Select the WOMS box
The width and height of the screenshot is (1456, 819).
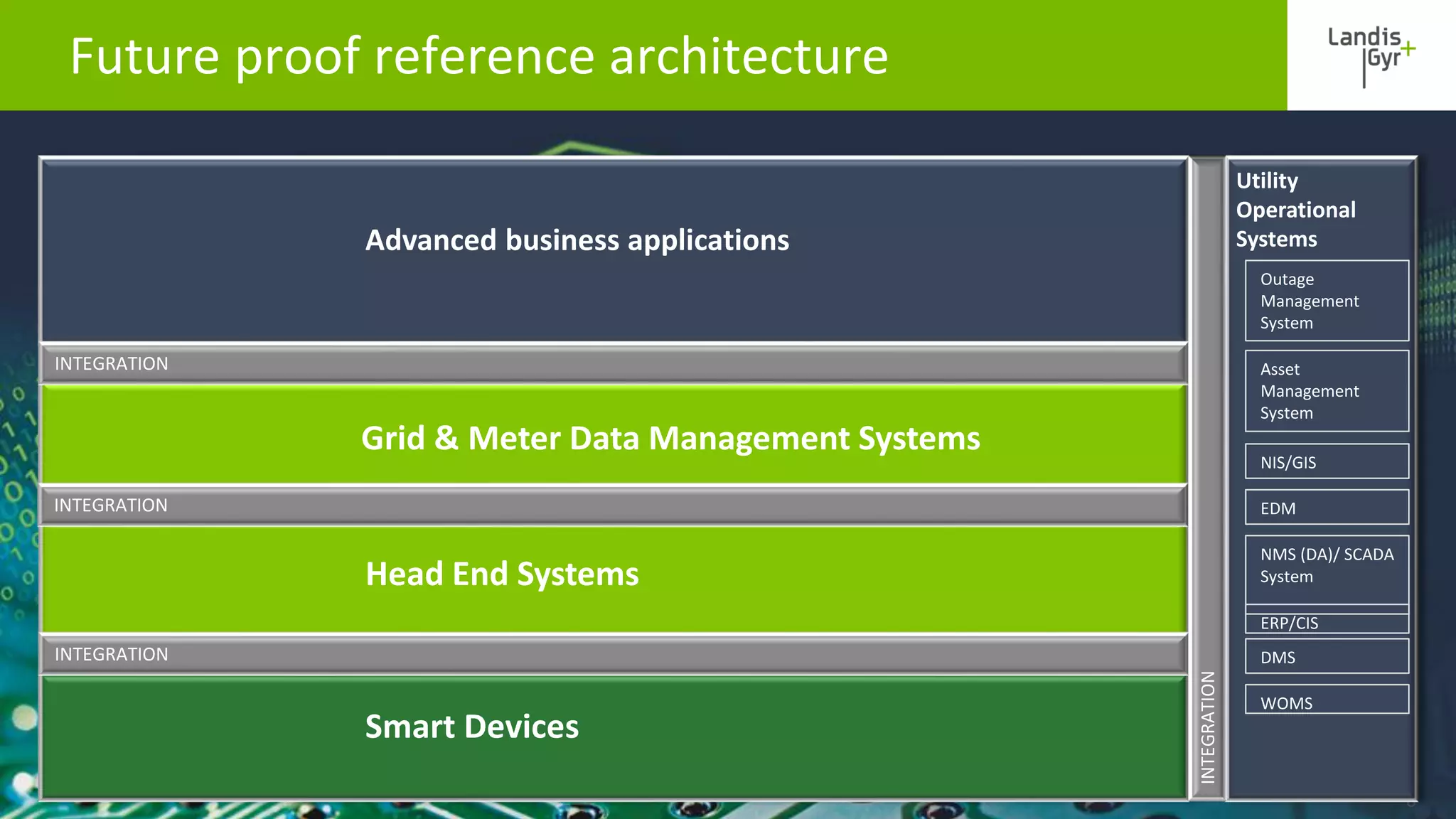(x=1327, y=700)
